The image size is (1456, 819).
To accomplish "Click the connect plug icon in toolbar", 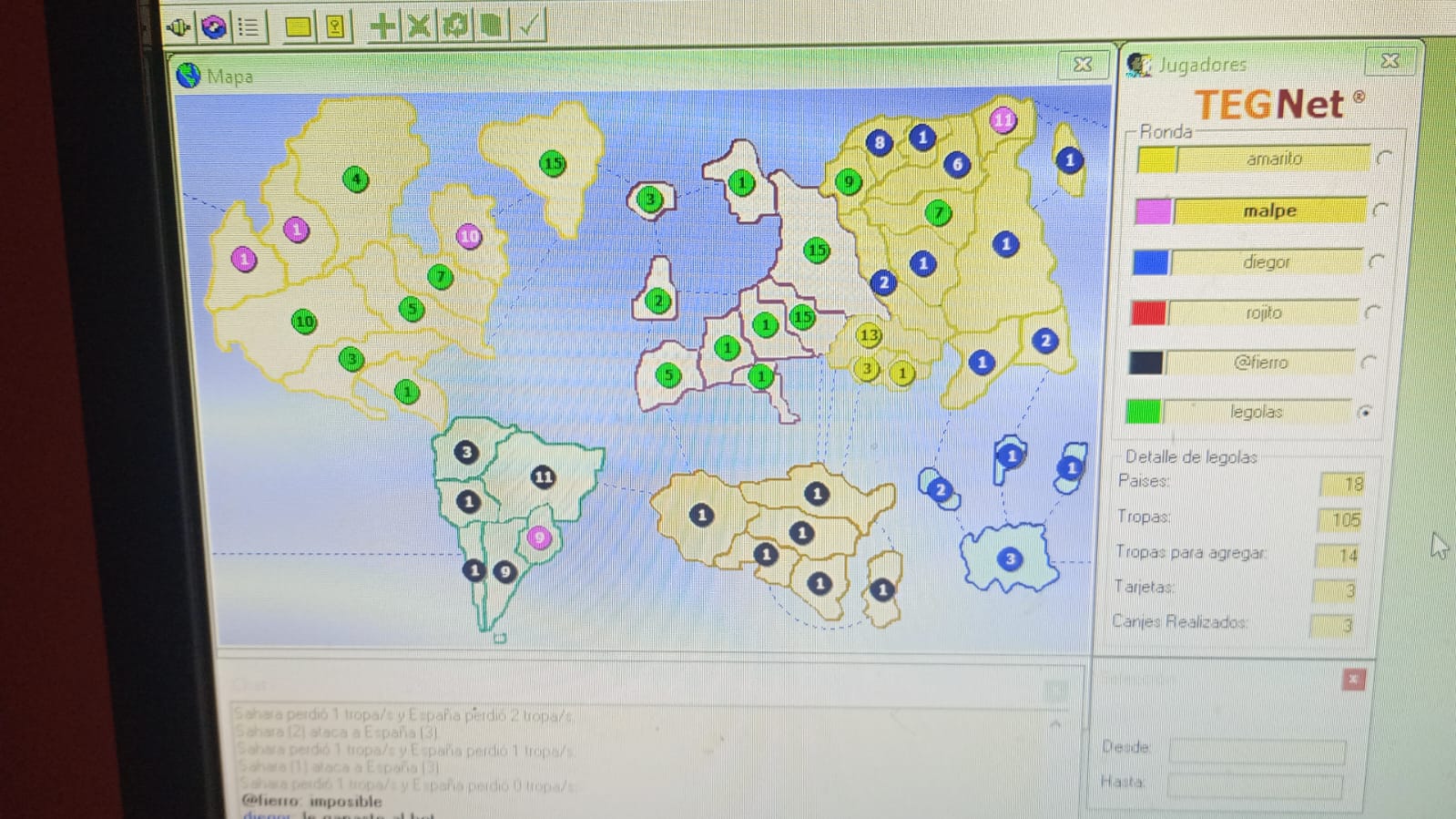I will (x=178, y=27).
